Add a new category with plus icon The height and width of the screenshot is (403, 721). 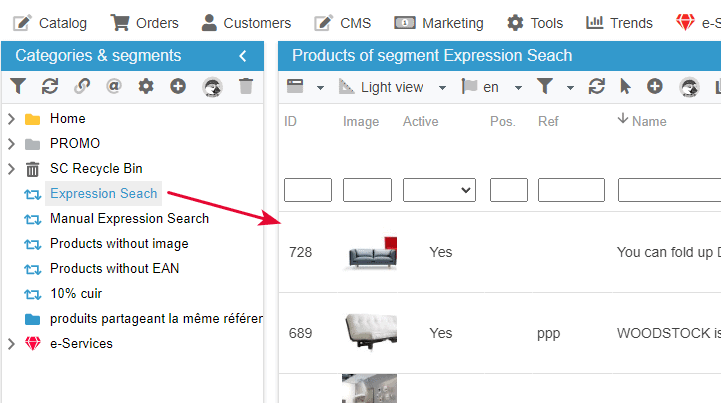178,87
